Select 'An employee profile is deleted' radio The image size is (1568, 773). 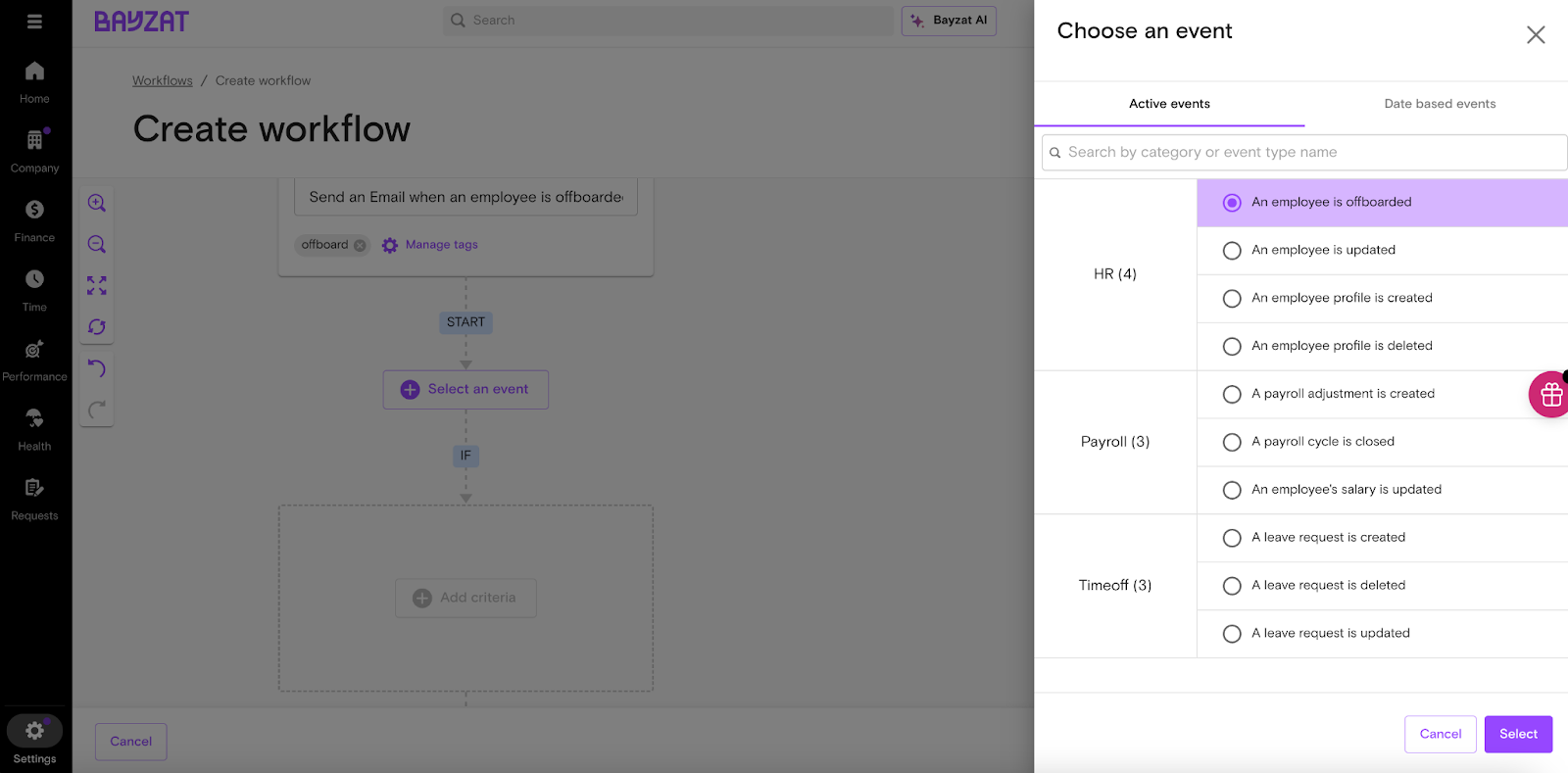(1232, 347)
